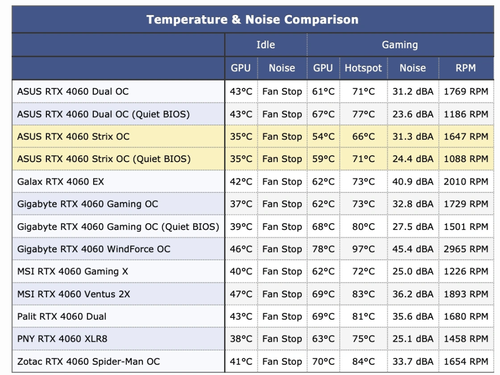
Task: Click the Hotspot column header
Action: click(363, 68)
